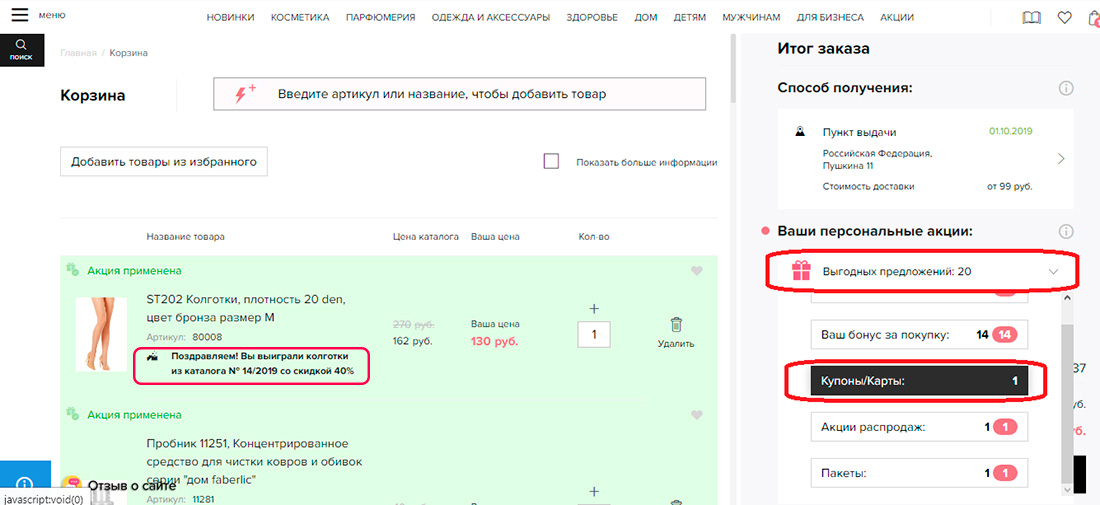
Task: Click delivery date 01.10.2019
Action: pos(1011,131)
